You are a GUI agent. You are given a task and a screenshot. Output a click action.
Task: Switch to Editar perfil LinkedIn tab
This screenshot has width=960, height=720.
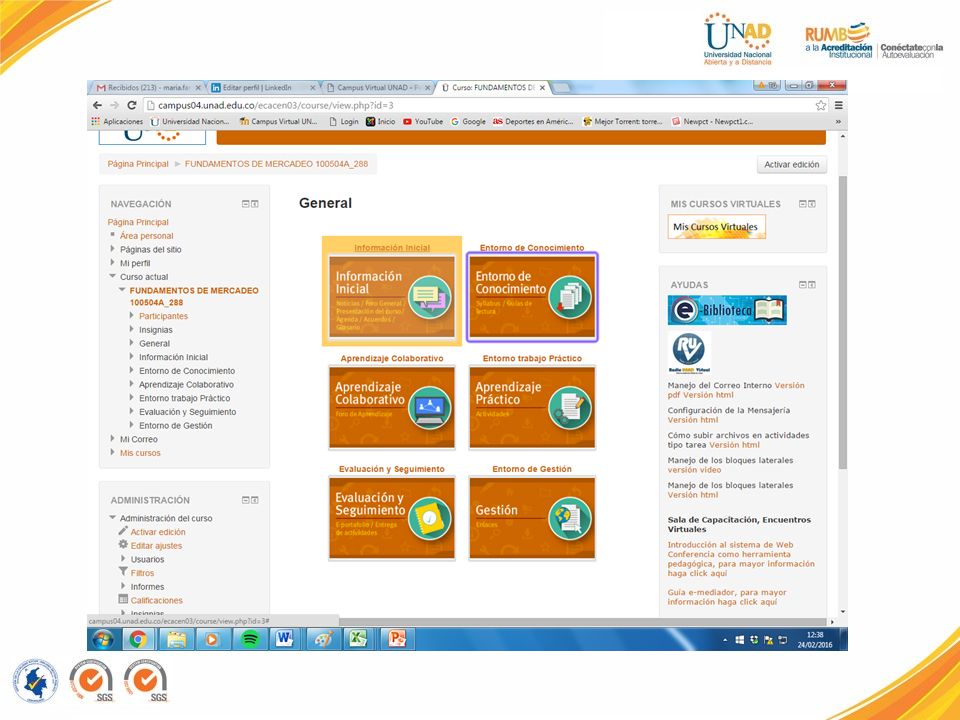point(263,88)
